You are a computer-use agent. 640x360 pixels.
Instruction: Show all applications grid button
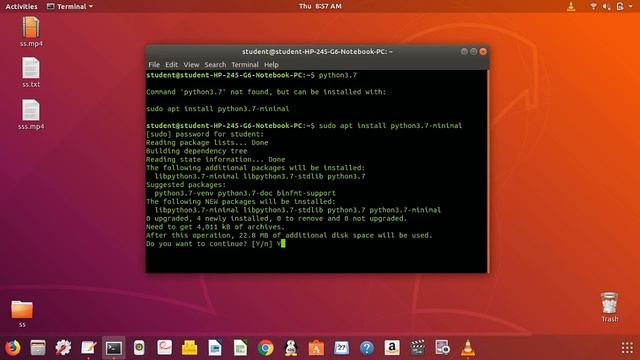(x=627, y=348)
